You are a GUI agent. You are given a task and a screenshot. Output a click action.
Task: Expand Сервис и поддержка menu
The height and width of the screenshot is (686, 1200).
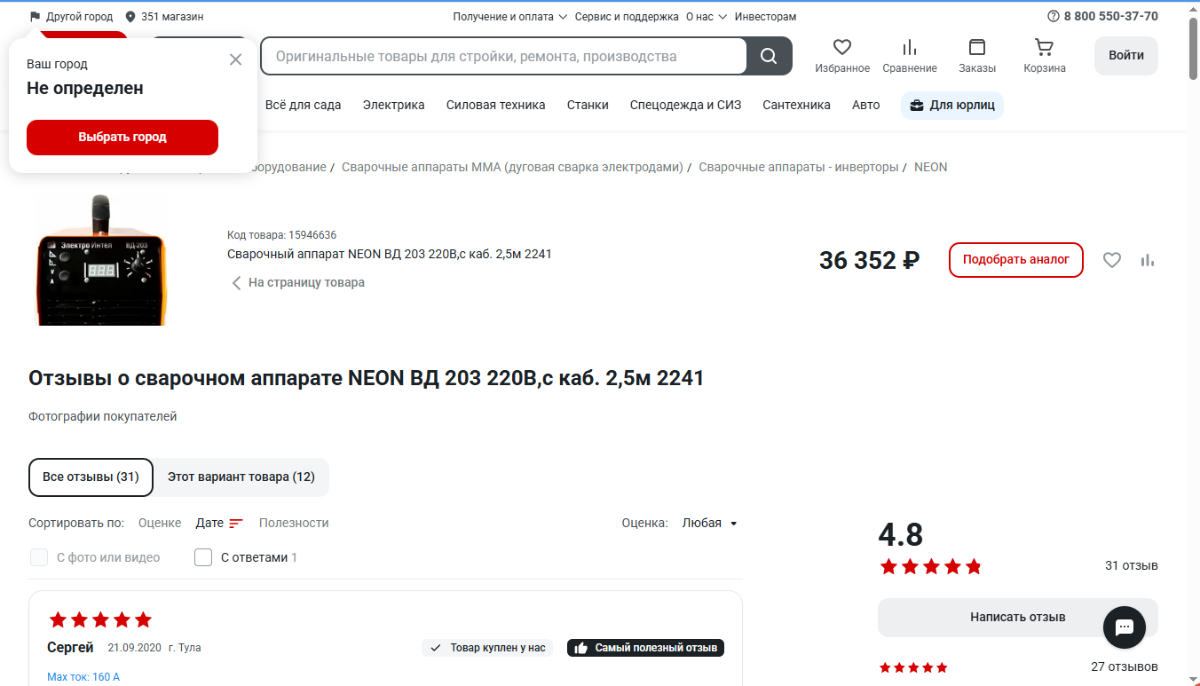click(x=626, y=17)
